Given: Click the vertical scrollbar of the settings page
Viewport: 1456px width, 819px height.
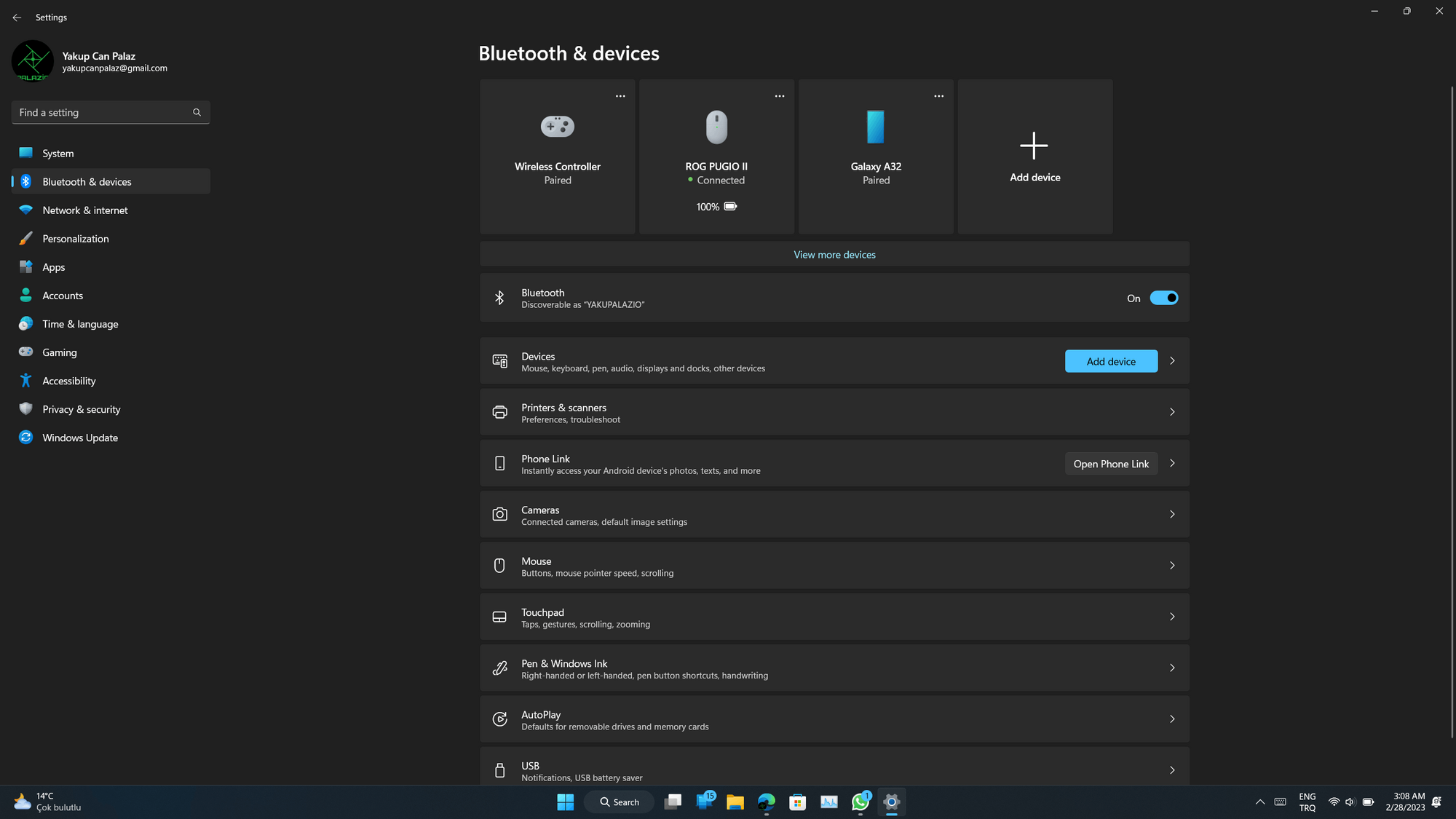Looking at the screenshot, I should pyautogui.click(x=1452, y=411).
